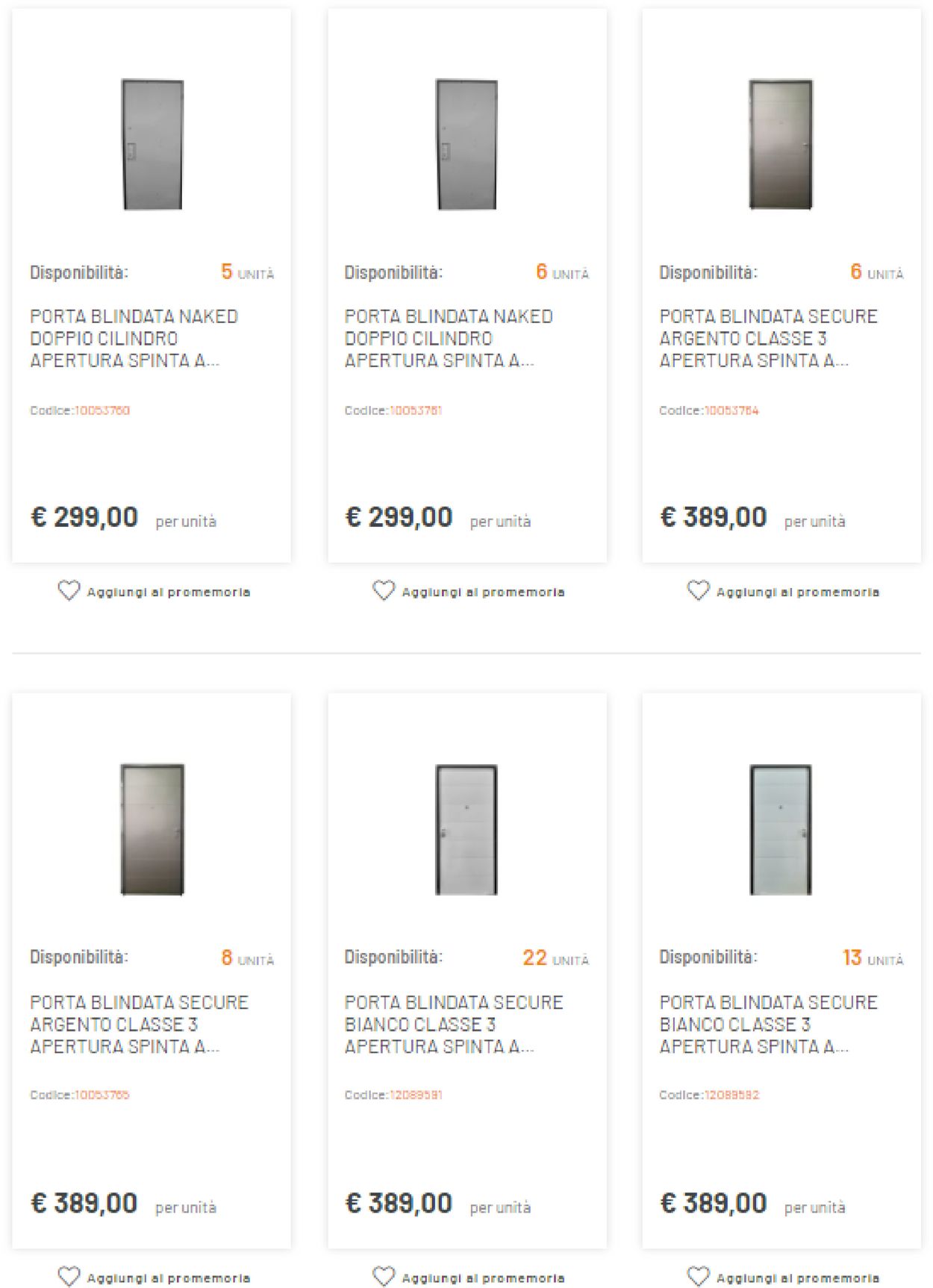Open product image of Naked door code 10053760
This screenshot has width=933, height=1288.
click(x=152, y=145)
